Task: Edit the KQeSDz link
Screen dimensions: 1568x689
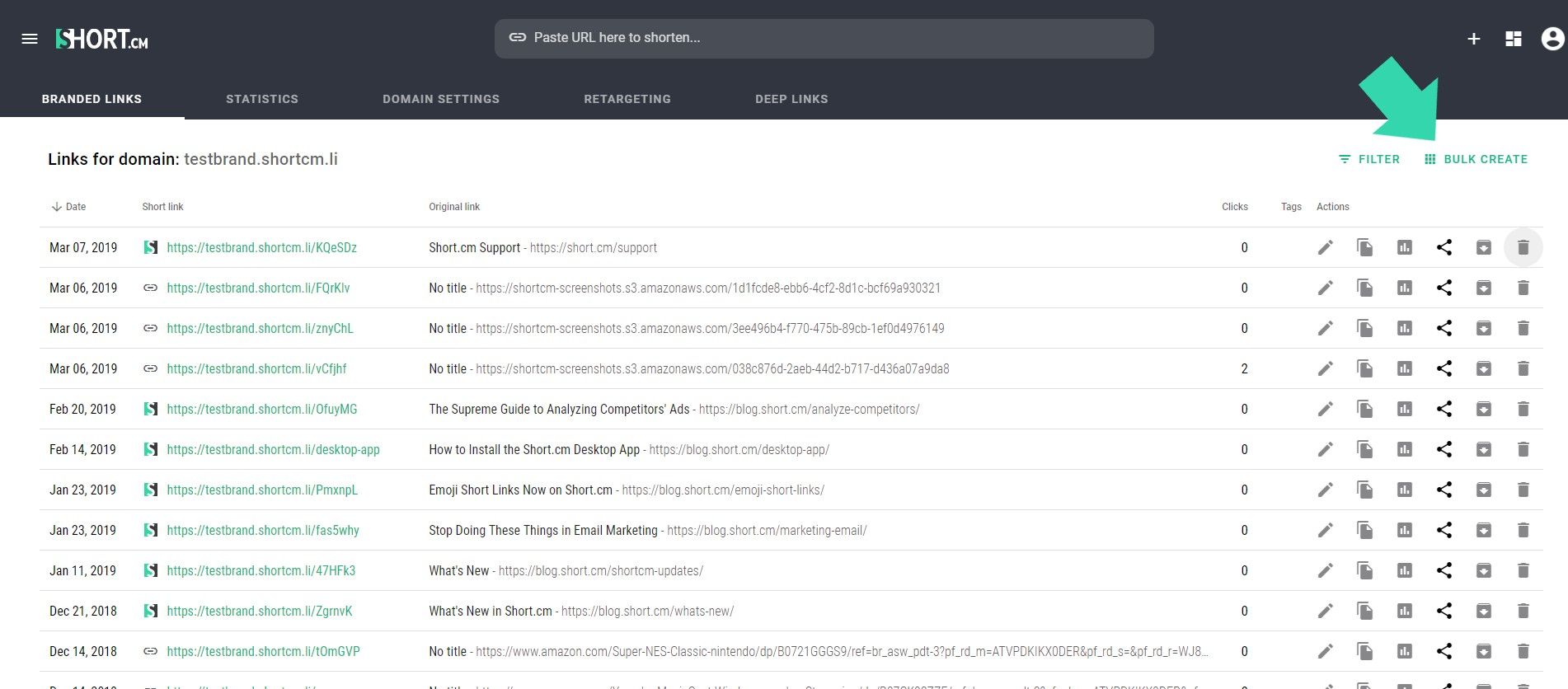Action: (x=1326, y=247)
